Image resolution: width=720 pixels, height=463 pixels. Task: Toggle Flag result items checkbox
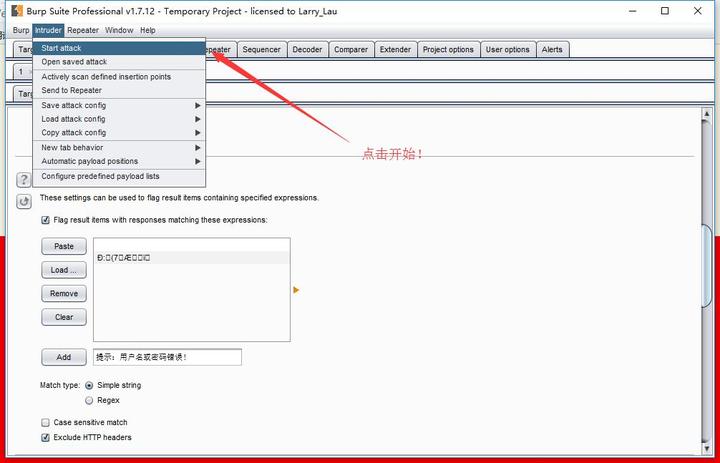pyautogui.click(x=45, y=220)
